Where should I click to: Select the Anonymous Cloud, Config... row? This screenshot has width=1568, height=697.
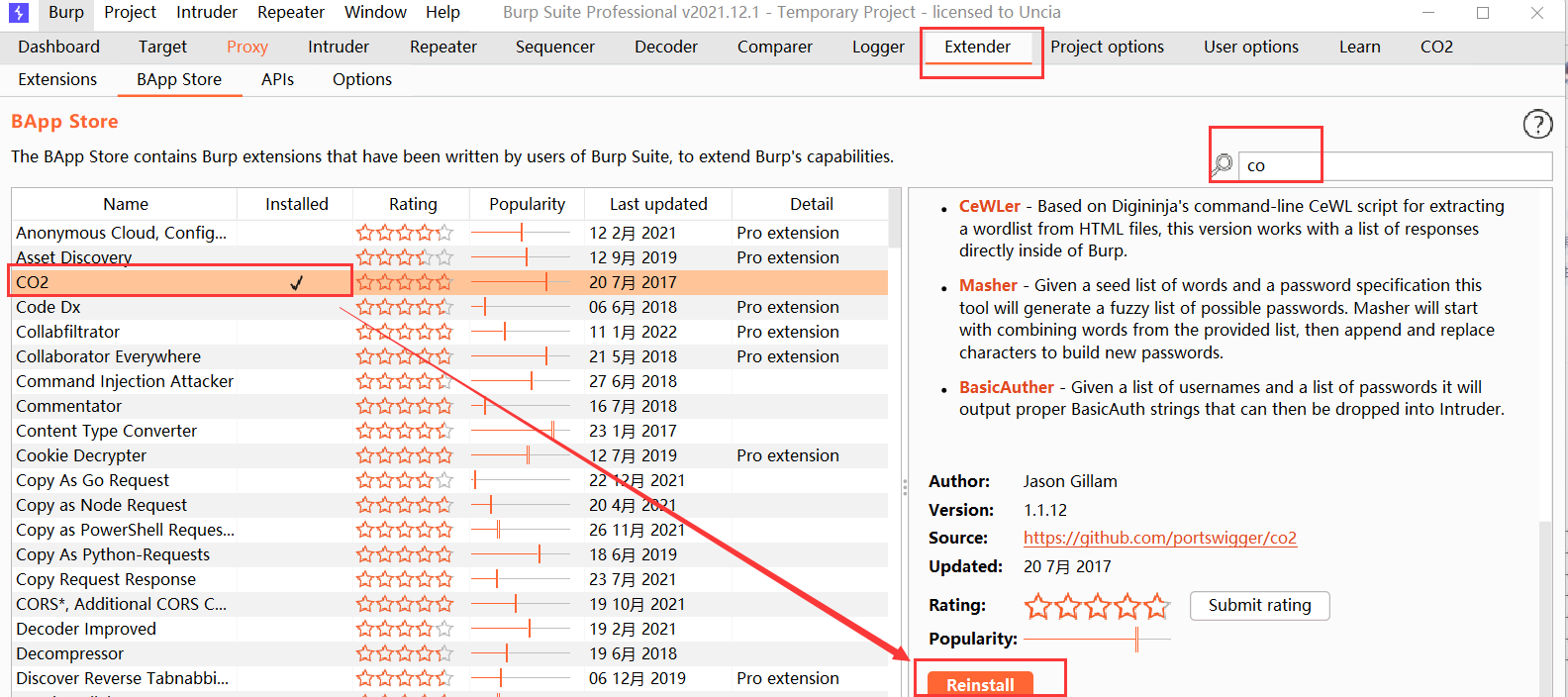449,233
